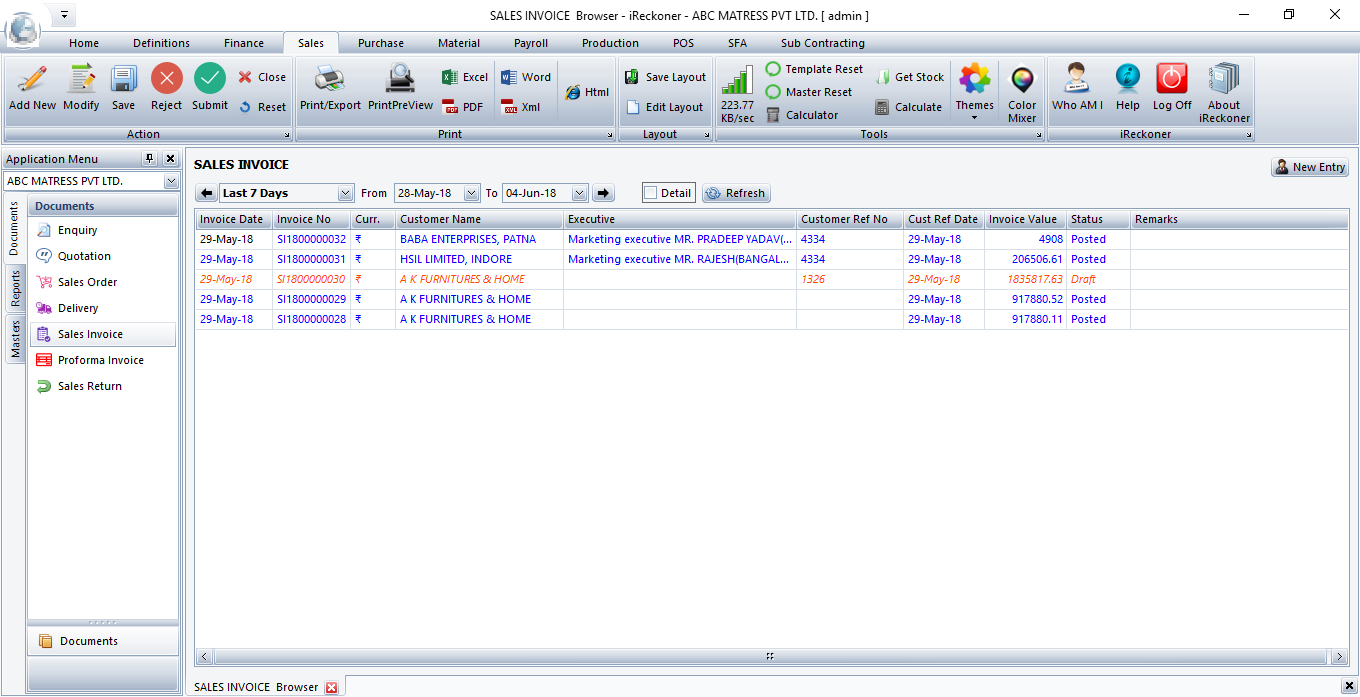Click the Log Off power icon
This screenshot has height=697, width=1360.
click(1172, 80)
